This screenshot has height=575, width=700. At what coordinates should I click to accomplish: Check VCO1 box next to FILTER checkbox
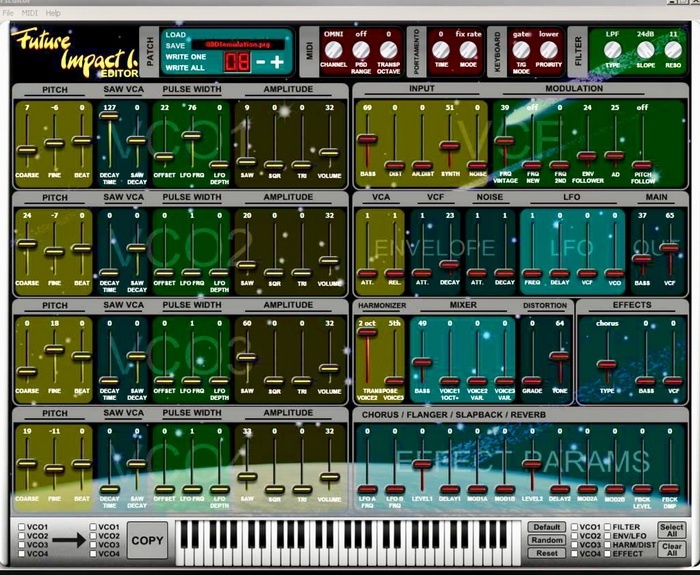[x=575, y=527]
